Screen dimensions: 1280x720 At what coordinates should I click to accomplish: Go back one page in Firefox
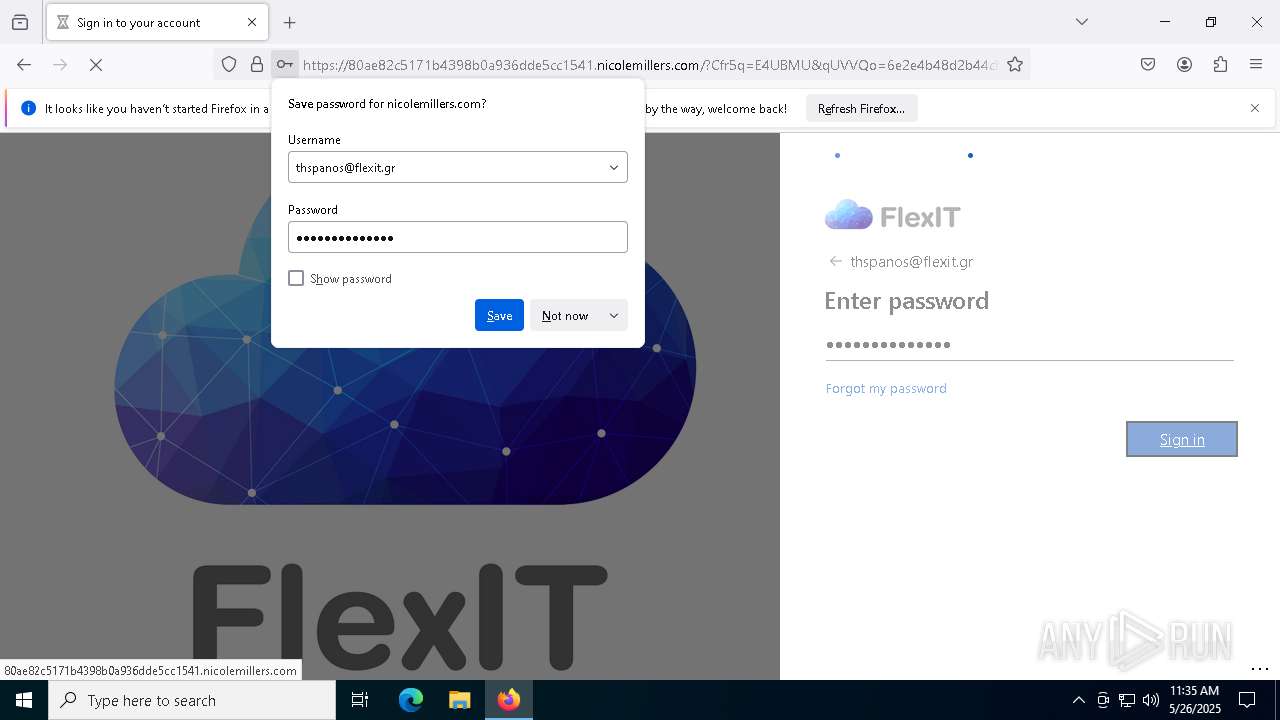(24, 64)
